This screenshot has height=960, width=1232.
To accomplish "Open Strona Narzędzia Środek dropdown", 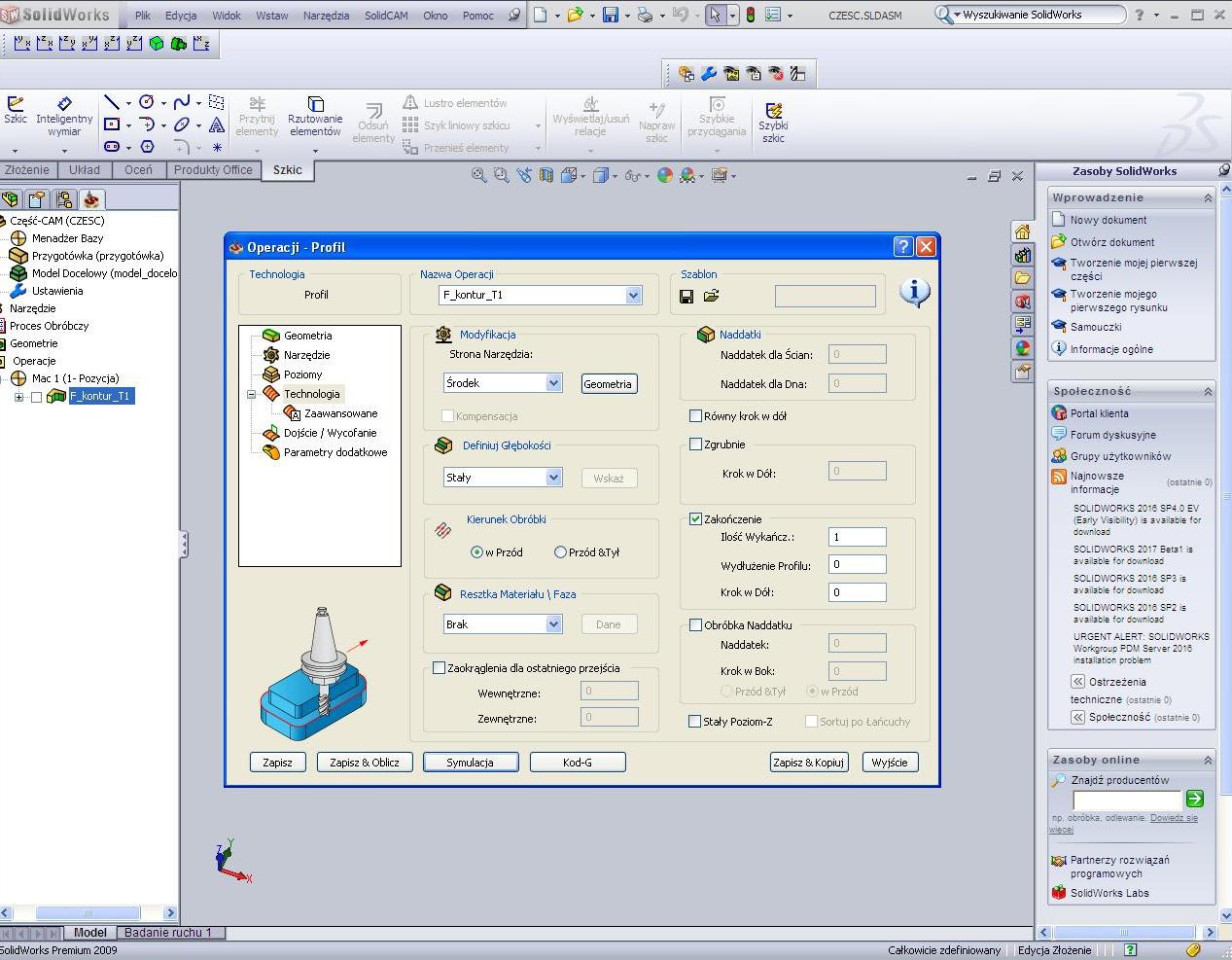I will [x=553, y=383].
